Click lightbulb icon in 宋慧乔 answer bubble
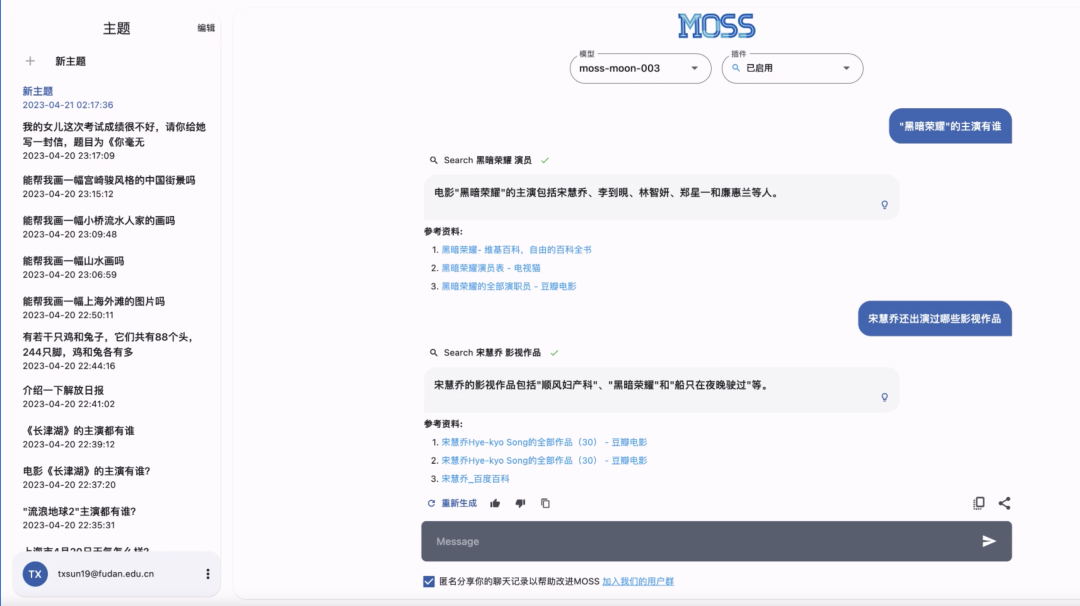The width and height of the screenshot is (1080, 606). click(x=884, y=397)
